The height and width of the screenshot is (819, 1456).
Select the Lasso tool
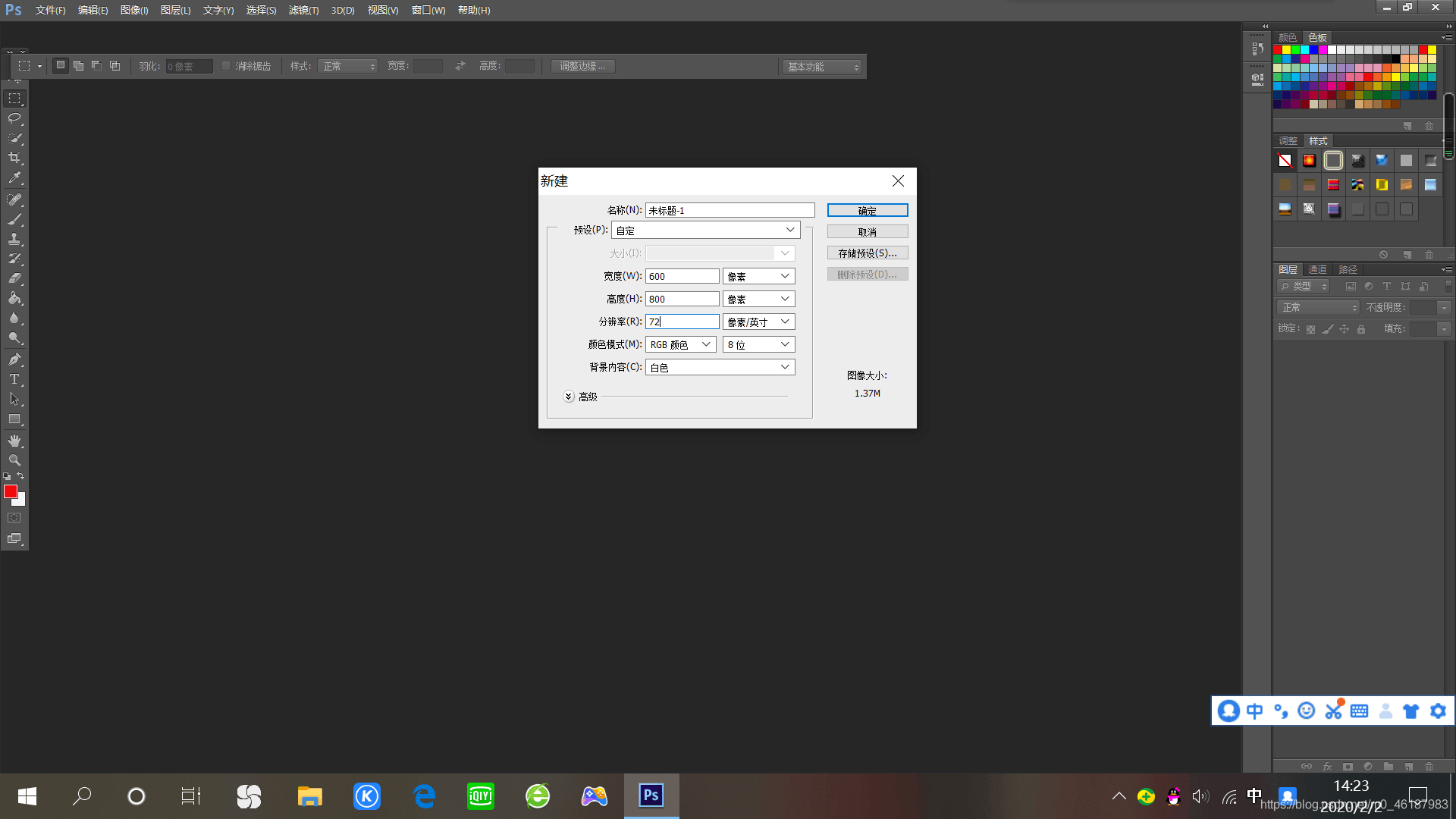pyautogui.click(x=14, y=118)
